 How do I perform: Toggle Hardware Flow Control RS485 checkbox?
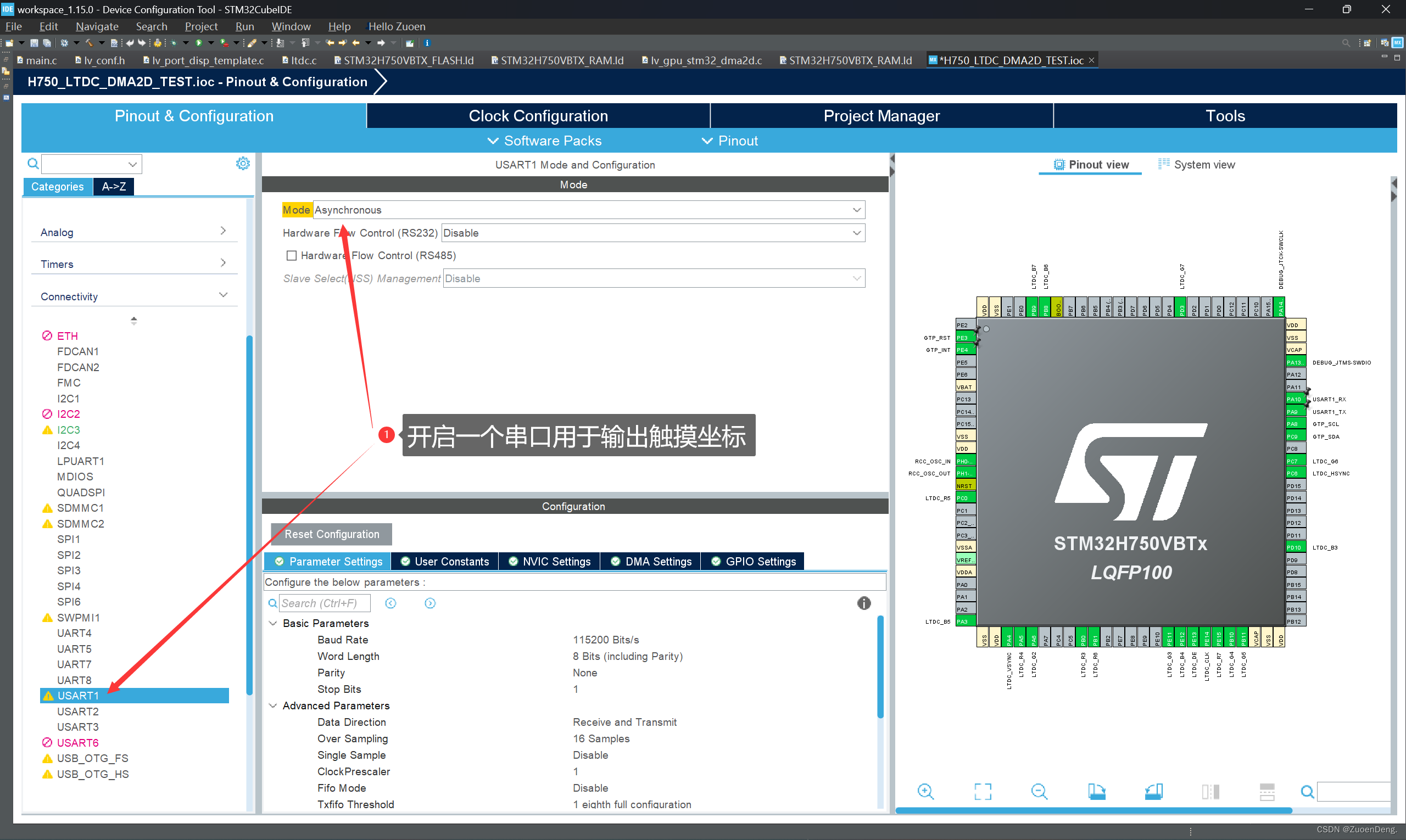[x=290, y=255]
